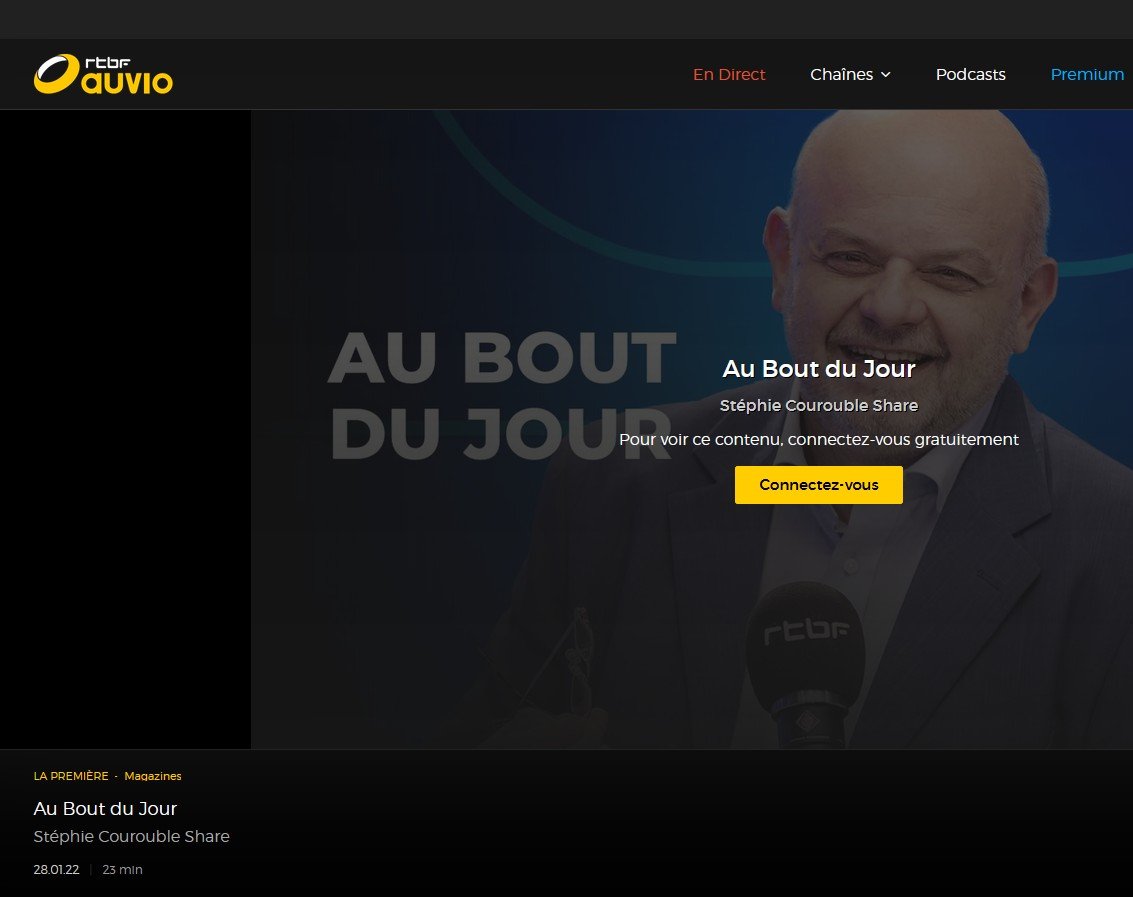Click the Stéphie Courouble Share subtitle below the player

click(132, 836)
